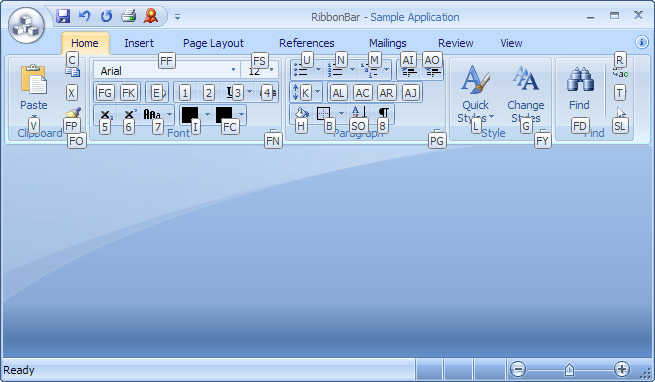Click the blue info icon beside View
Screen dimensions: 655x382
click(x=642, y=42)
